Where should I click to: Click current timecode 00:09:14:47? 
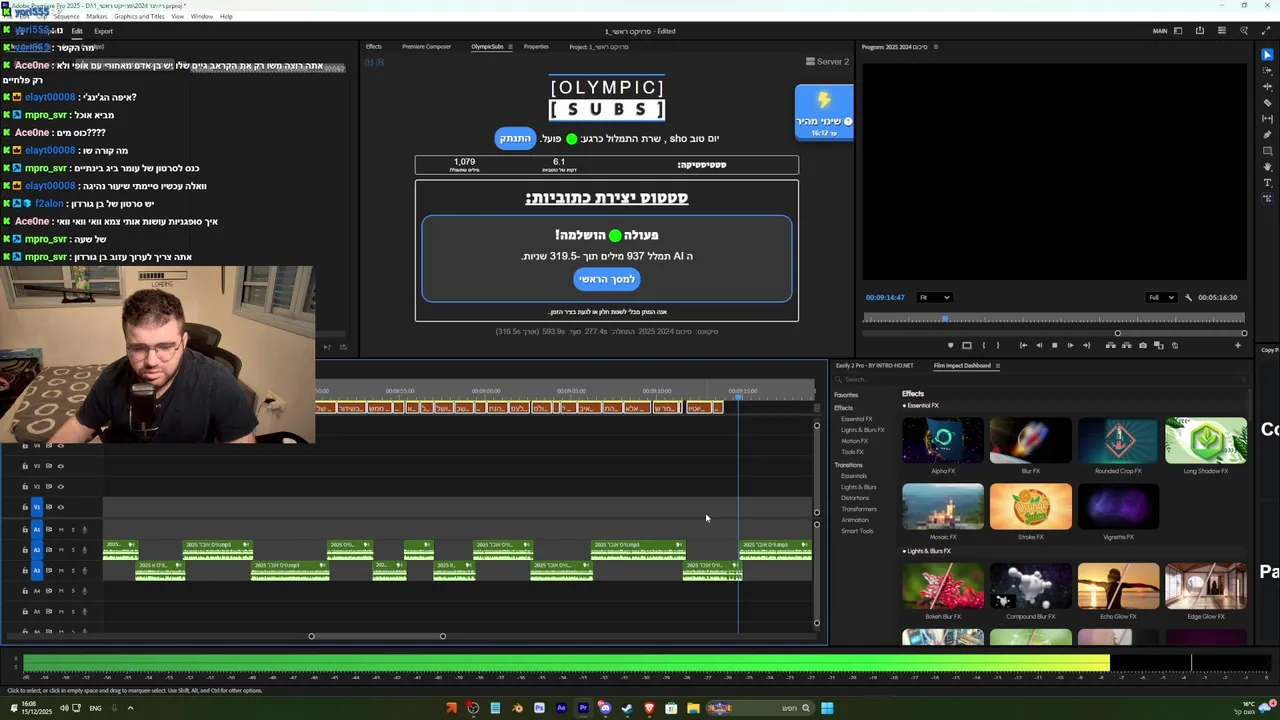[885, 297]
